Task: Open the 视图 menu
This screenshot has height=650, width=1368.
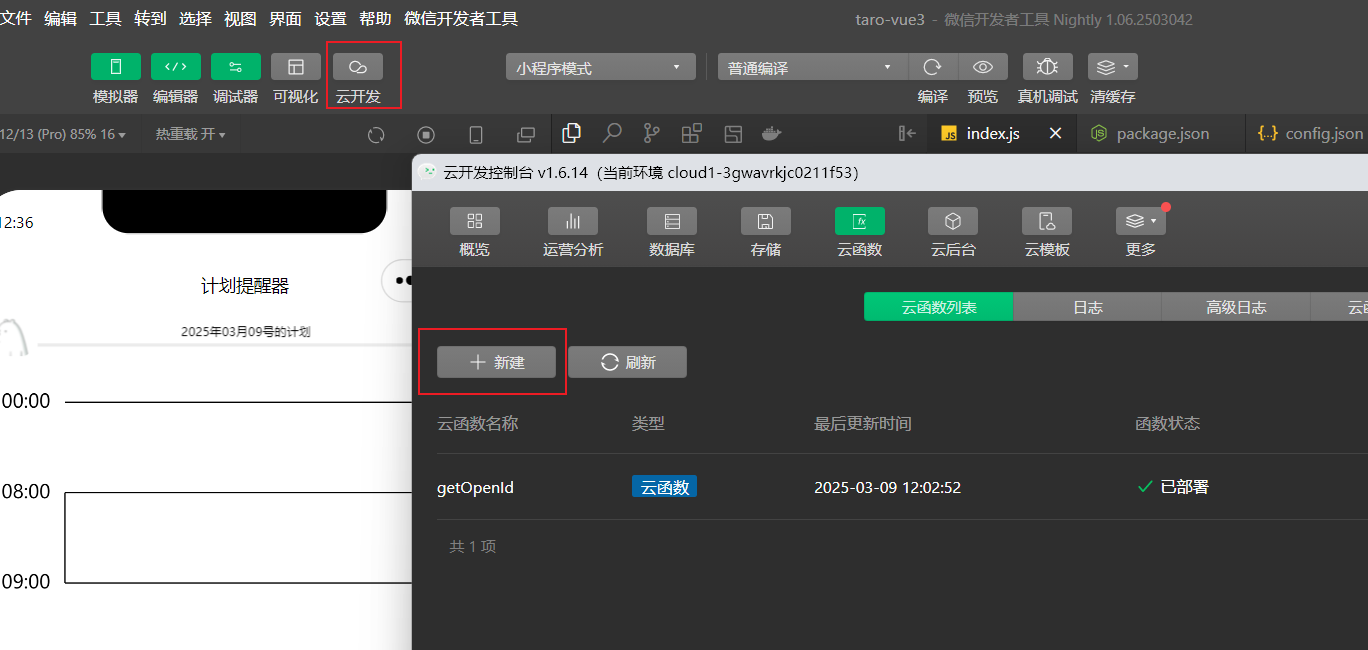Action: click(x=240, y=19)
